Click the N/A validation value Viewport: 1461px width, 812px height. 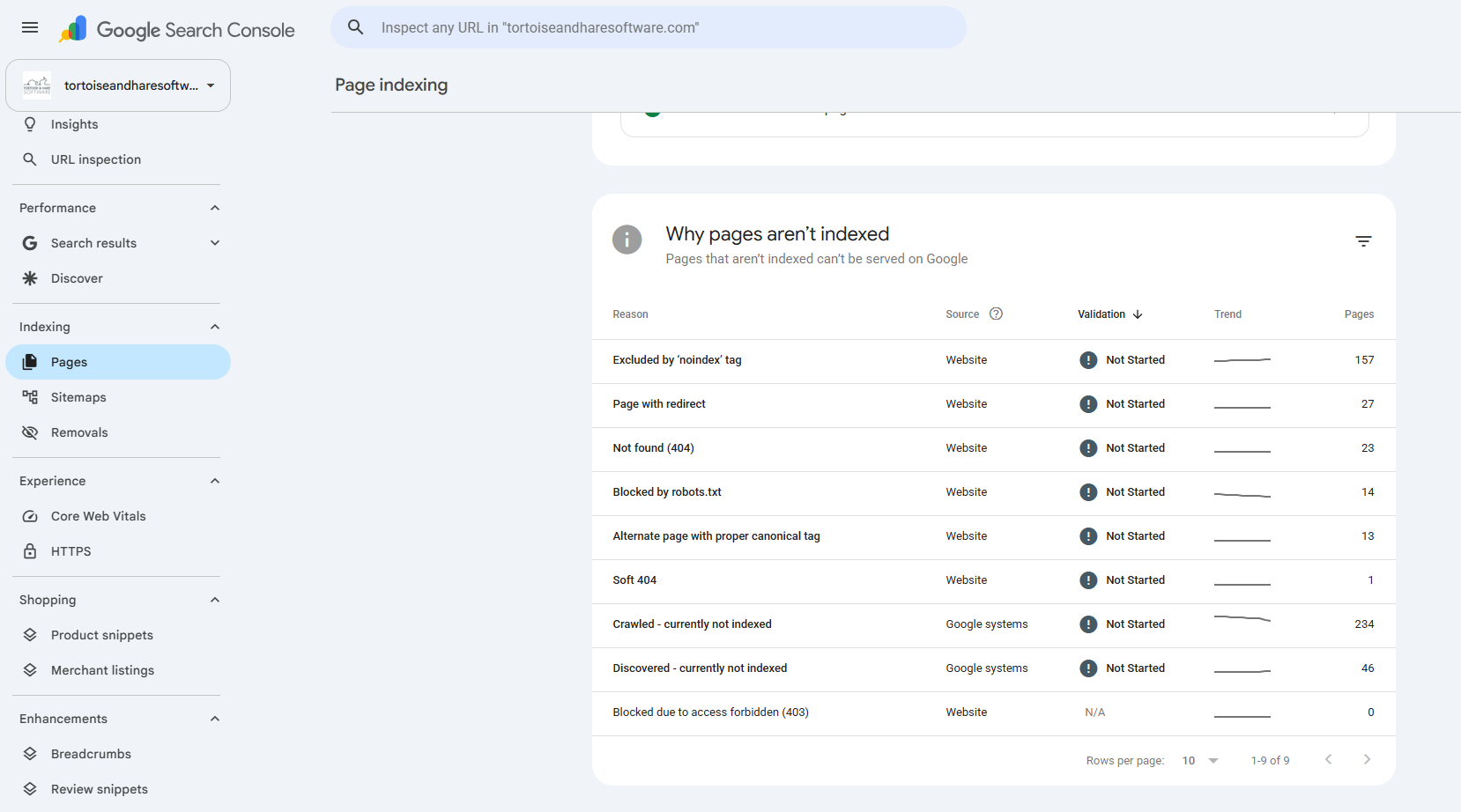pyautogui.click(x=1094, y=712)
